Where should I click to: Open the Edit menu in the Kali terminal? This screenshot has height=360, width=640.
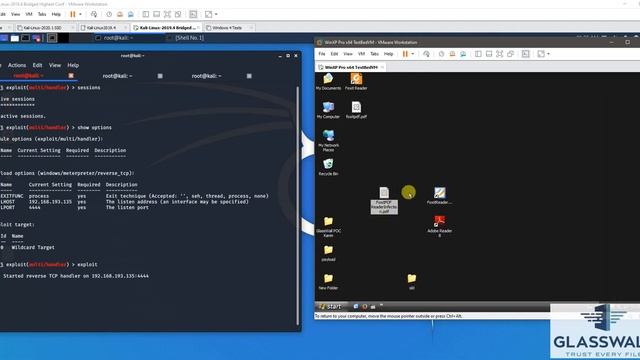click(x=37, y=65)
